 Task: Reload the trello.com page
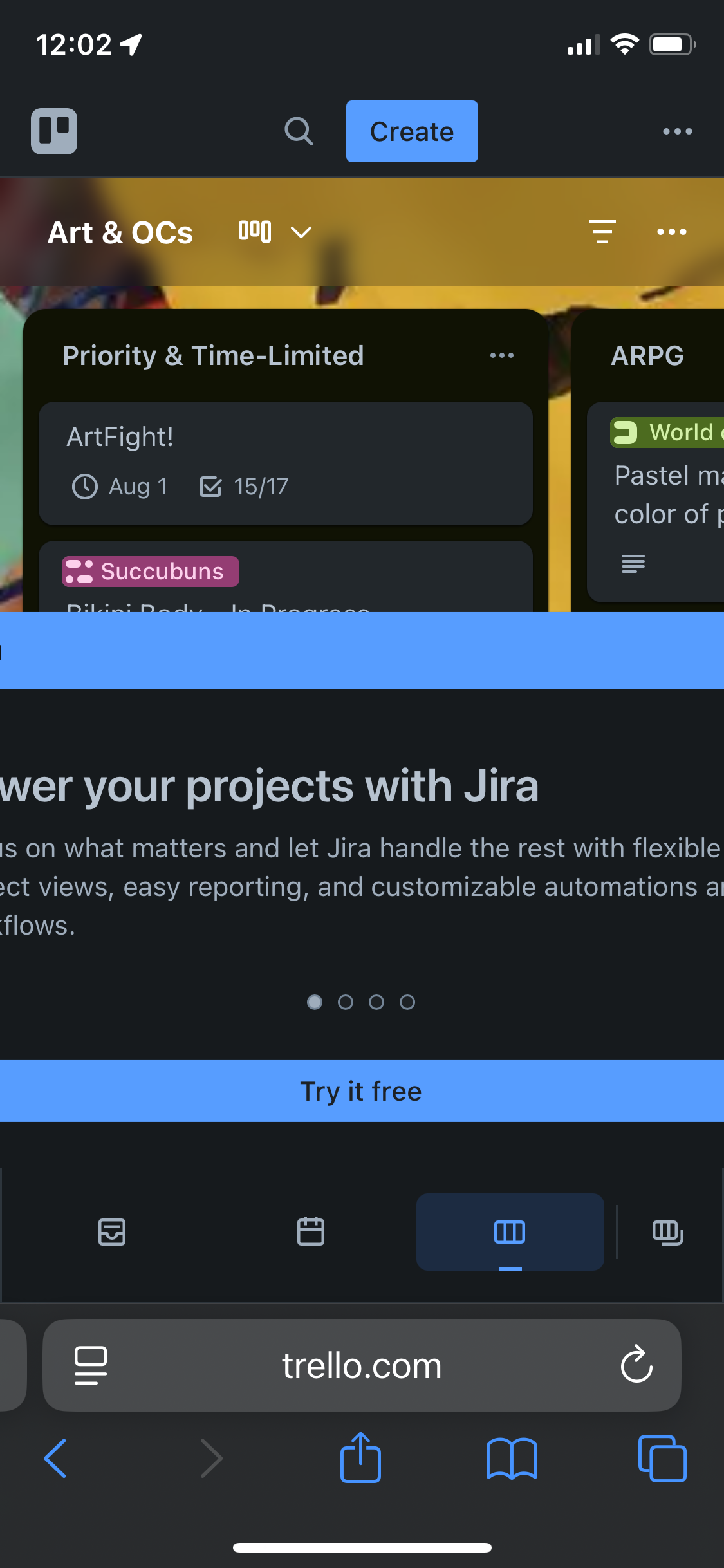click(636, 1363)
